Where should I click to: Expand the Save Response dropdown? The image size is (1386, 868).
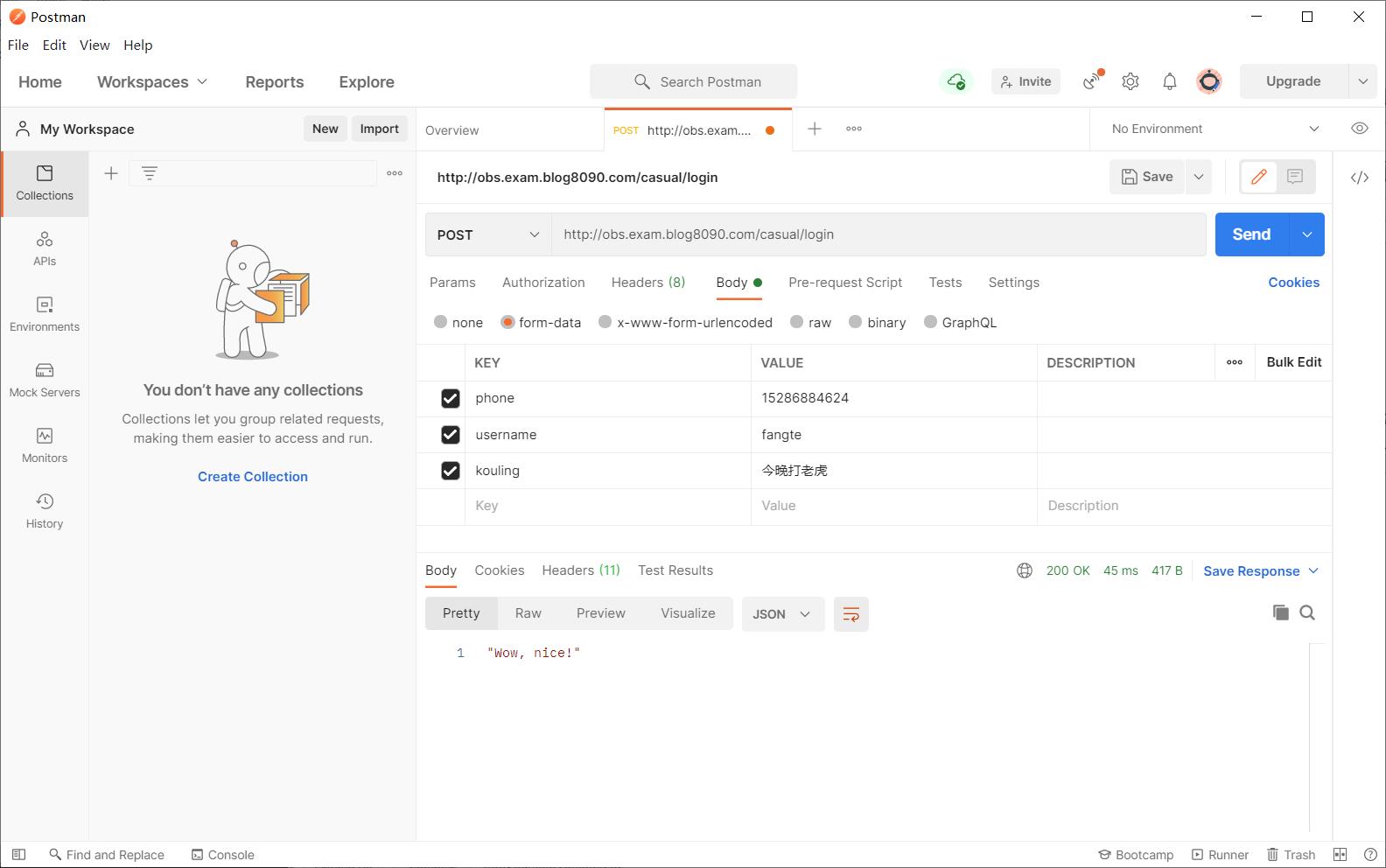(x=1313, y=570)
